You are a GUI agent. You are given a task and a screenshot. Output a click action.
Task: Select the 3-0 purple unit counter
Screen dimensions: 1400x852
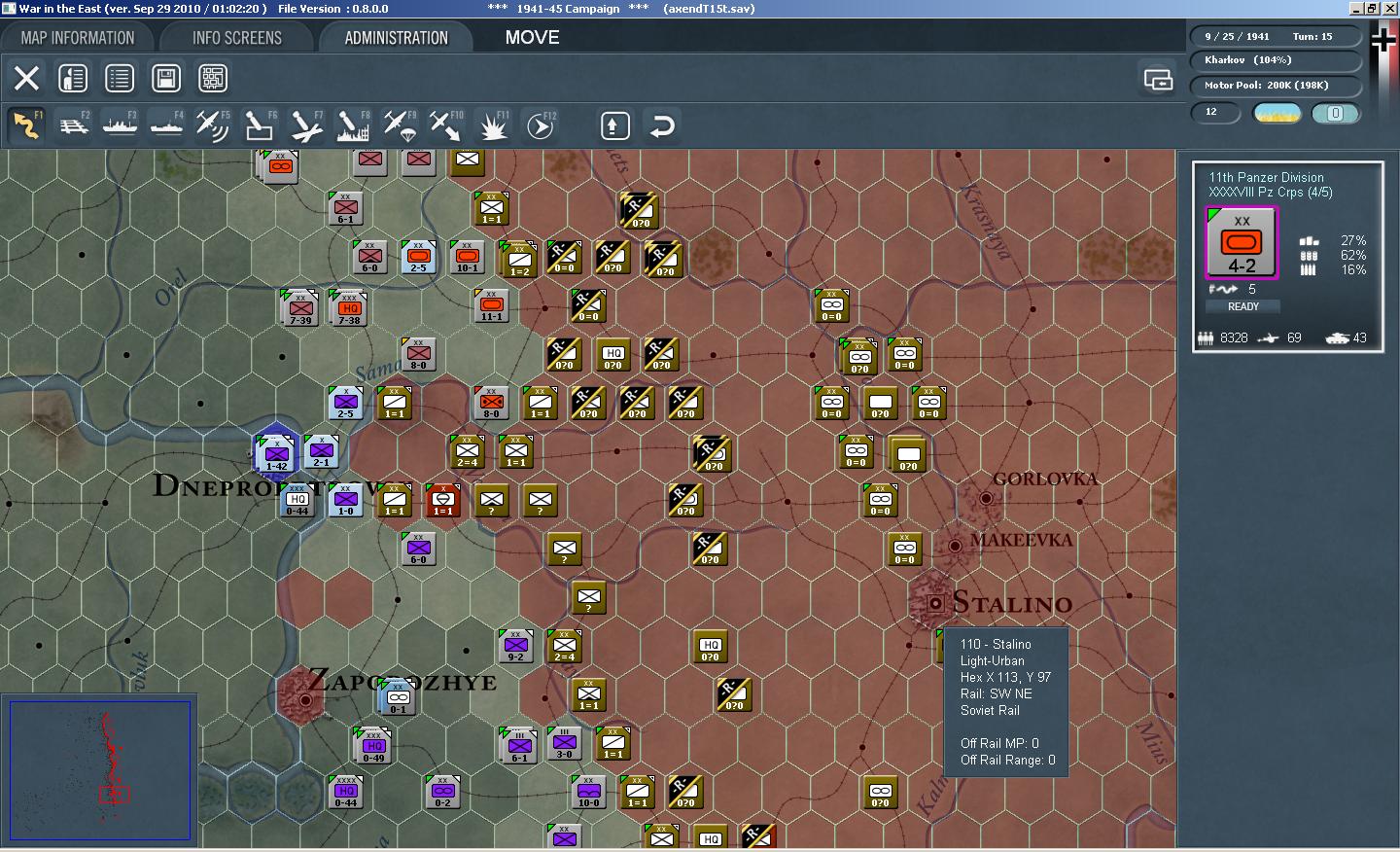pyautogui.click(x=564, y=744)
